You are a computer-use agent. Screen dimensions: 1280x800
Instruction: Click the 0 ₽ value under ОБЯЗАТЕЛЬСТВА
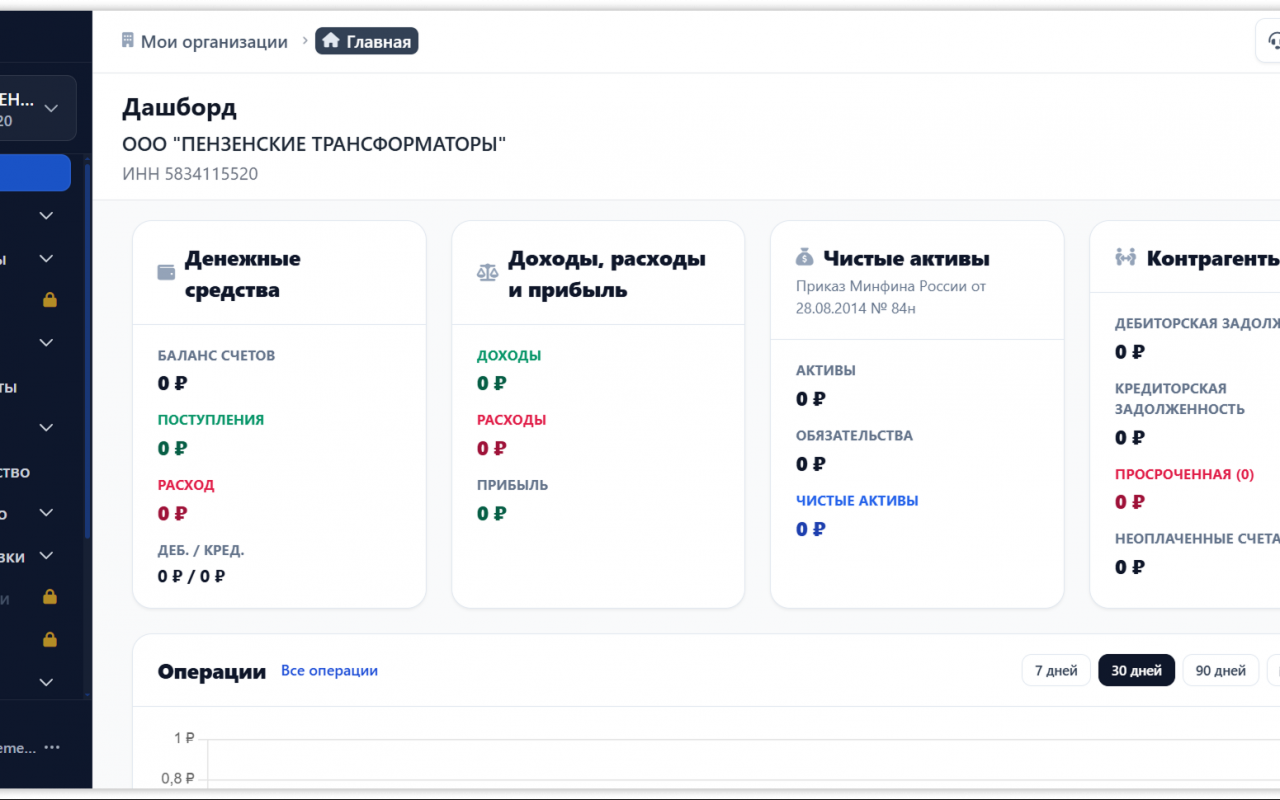(x=810, y=464)
